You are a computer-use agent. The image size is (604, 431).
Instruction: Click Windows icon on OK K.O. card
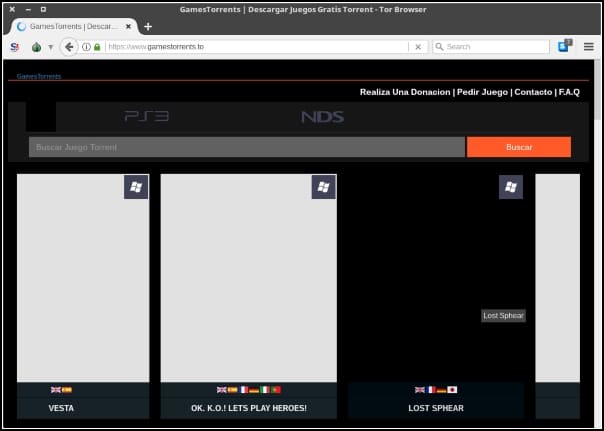pos(324,187)
